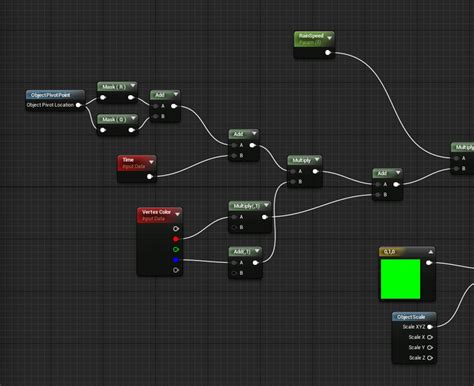474x386 pixels.
Task: Expand the Vertex Color node dropdown arrow
Action: (x=177, y=214)
